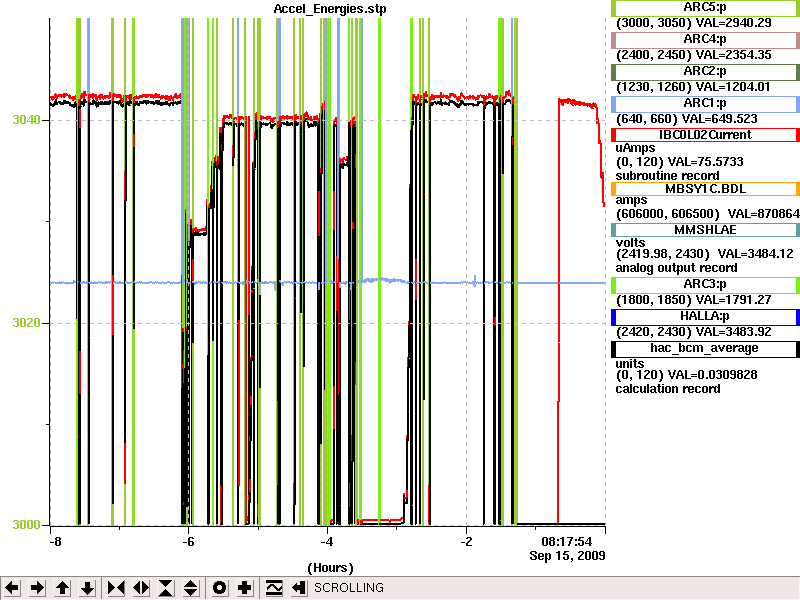Click the VAL=2354.35 reading under ARC4:p
This screenshot has width=800, height=600.
click(x=734, y=55)
